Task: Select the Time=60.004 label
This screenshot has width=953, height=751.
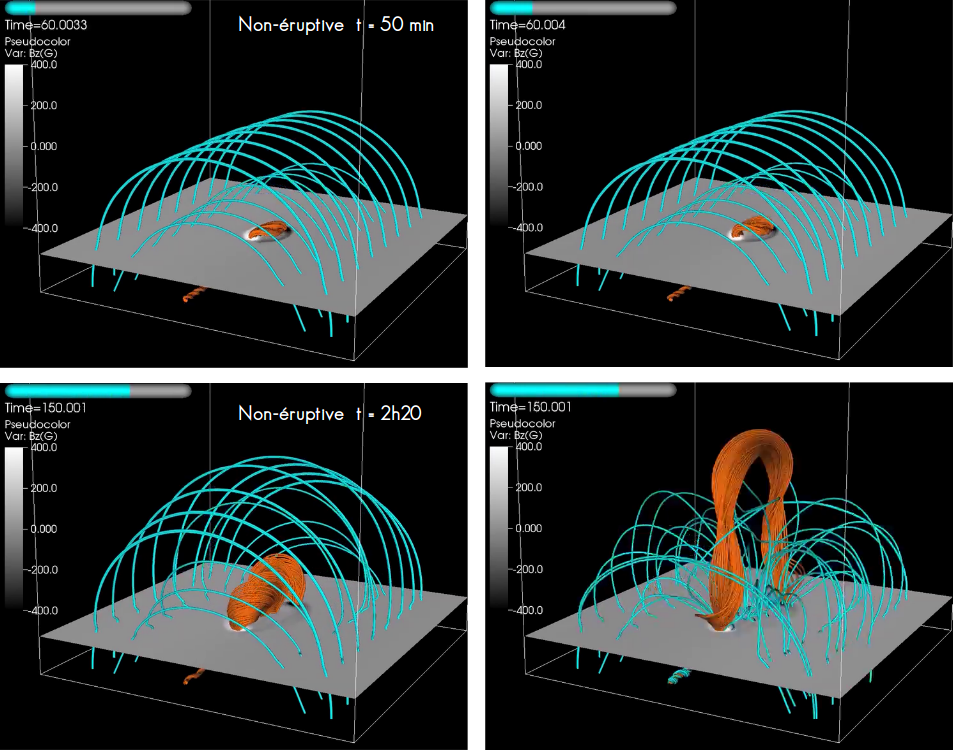Action: (x=526, y=25)
